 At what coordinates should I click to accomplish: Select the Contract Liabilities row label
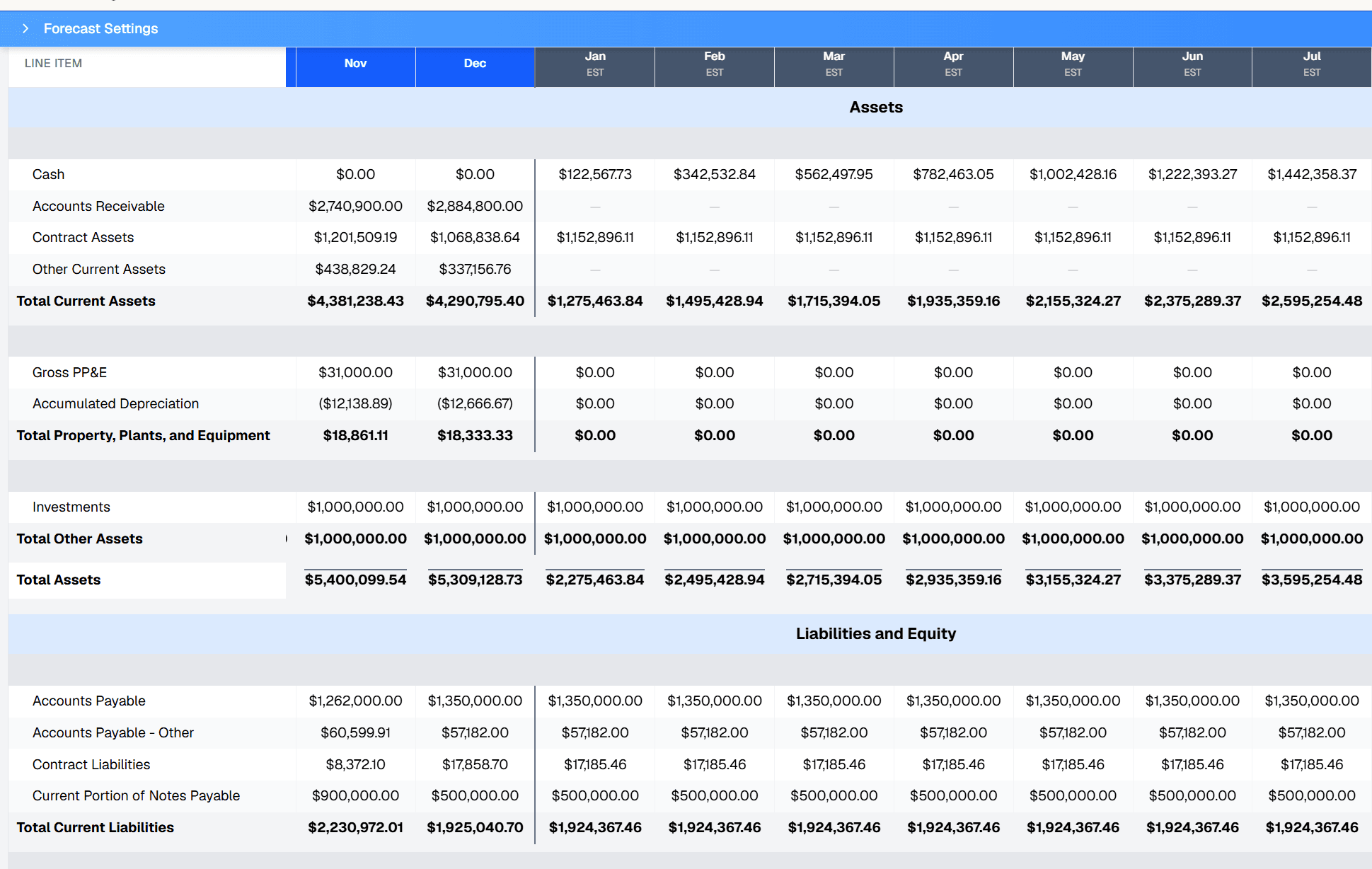[x=91, y=764]
